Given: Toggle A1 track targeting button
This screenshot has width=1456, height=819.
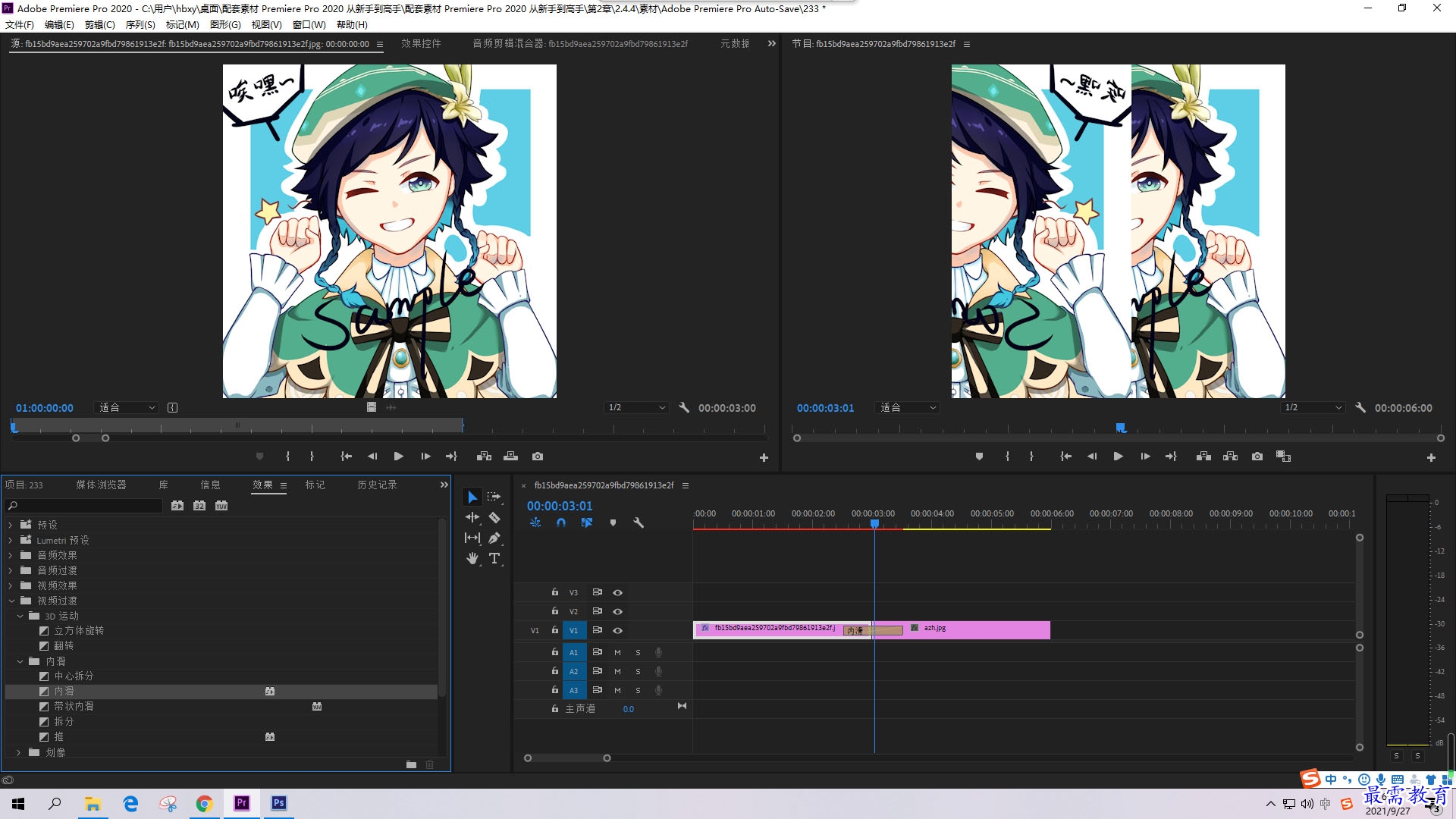Looking at the screenshot, I should pyautogui.click(x=574, y=652).
